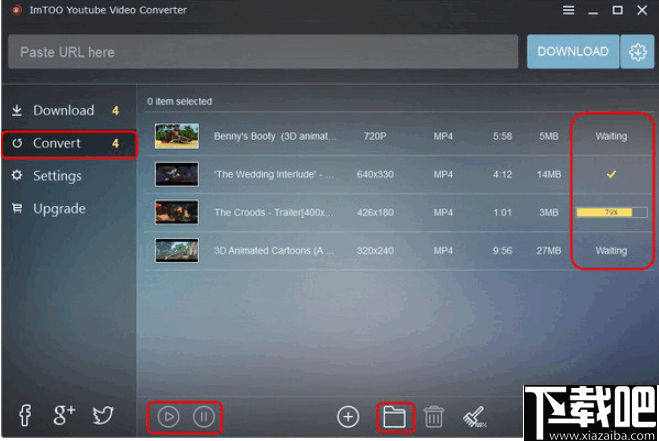This screenshot has height=441, width=659.
Task: Click the completed checkmark for Wedding Interlude
Action: click(612, 174)
